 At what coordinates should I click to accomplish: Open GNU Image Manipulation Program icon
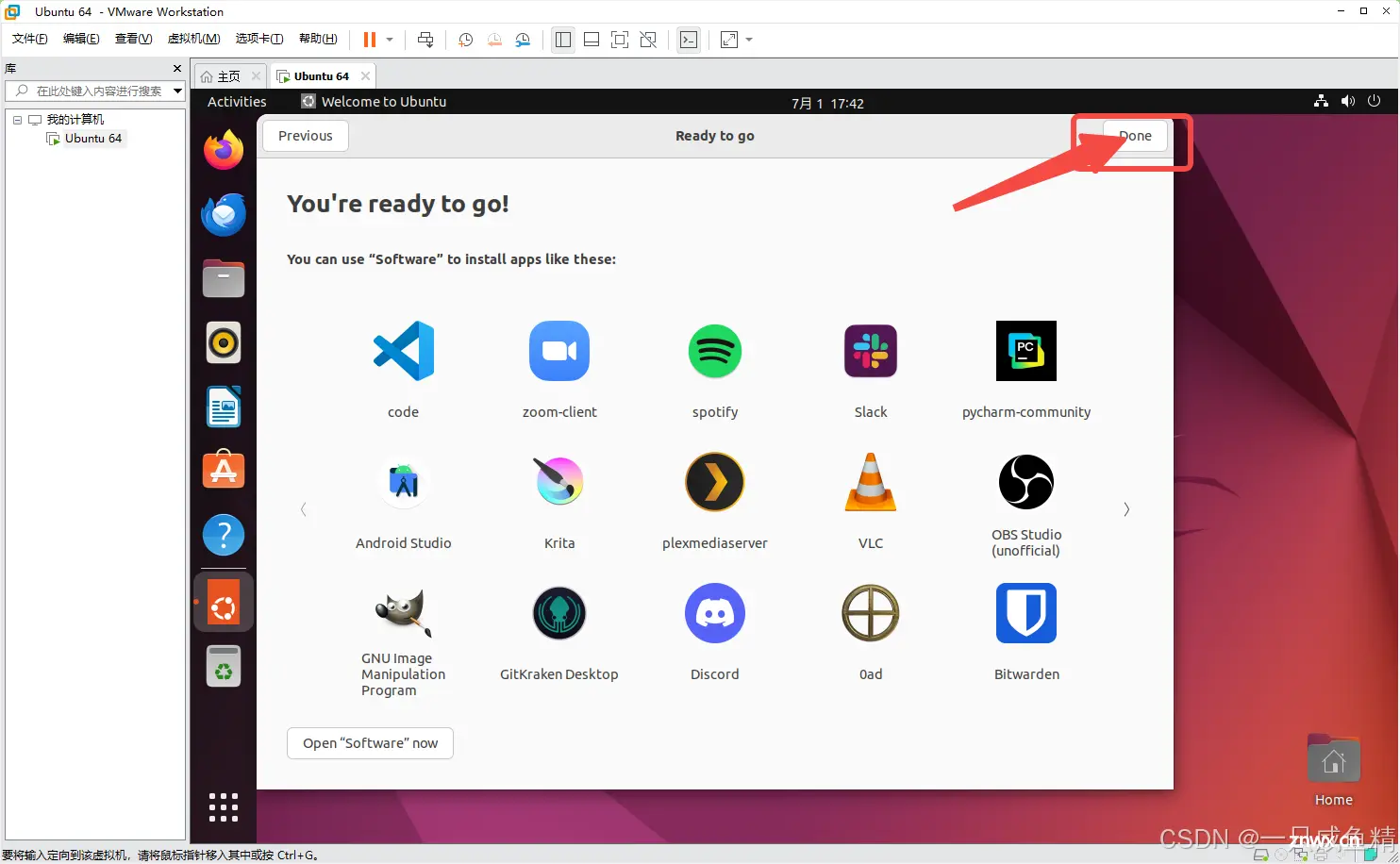(x=404, y=613)
